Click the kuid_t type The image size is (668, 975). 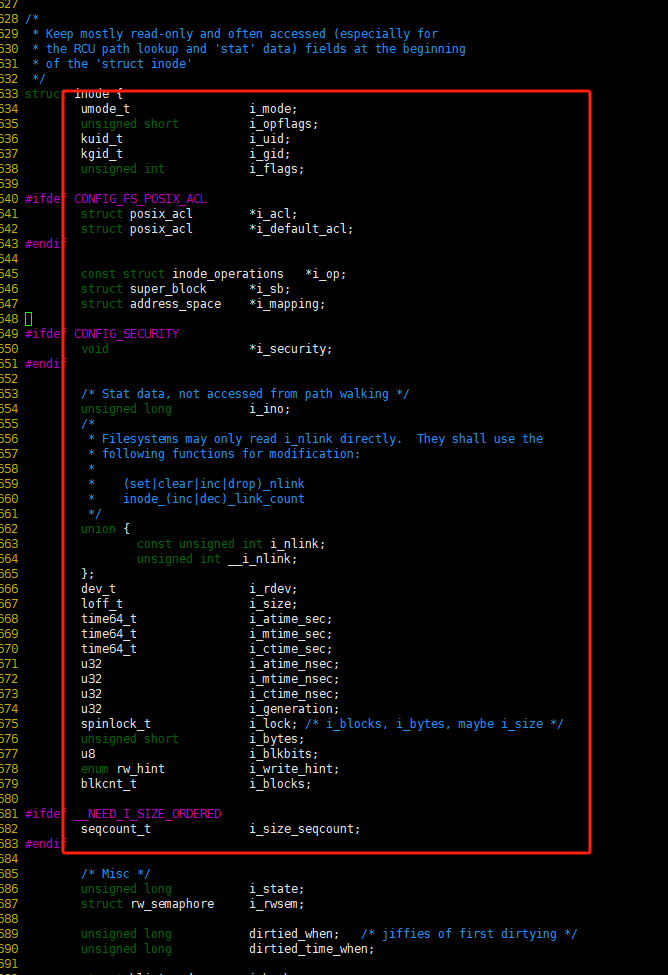coord(101,139)
